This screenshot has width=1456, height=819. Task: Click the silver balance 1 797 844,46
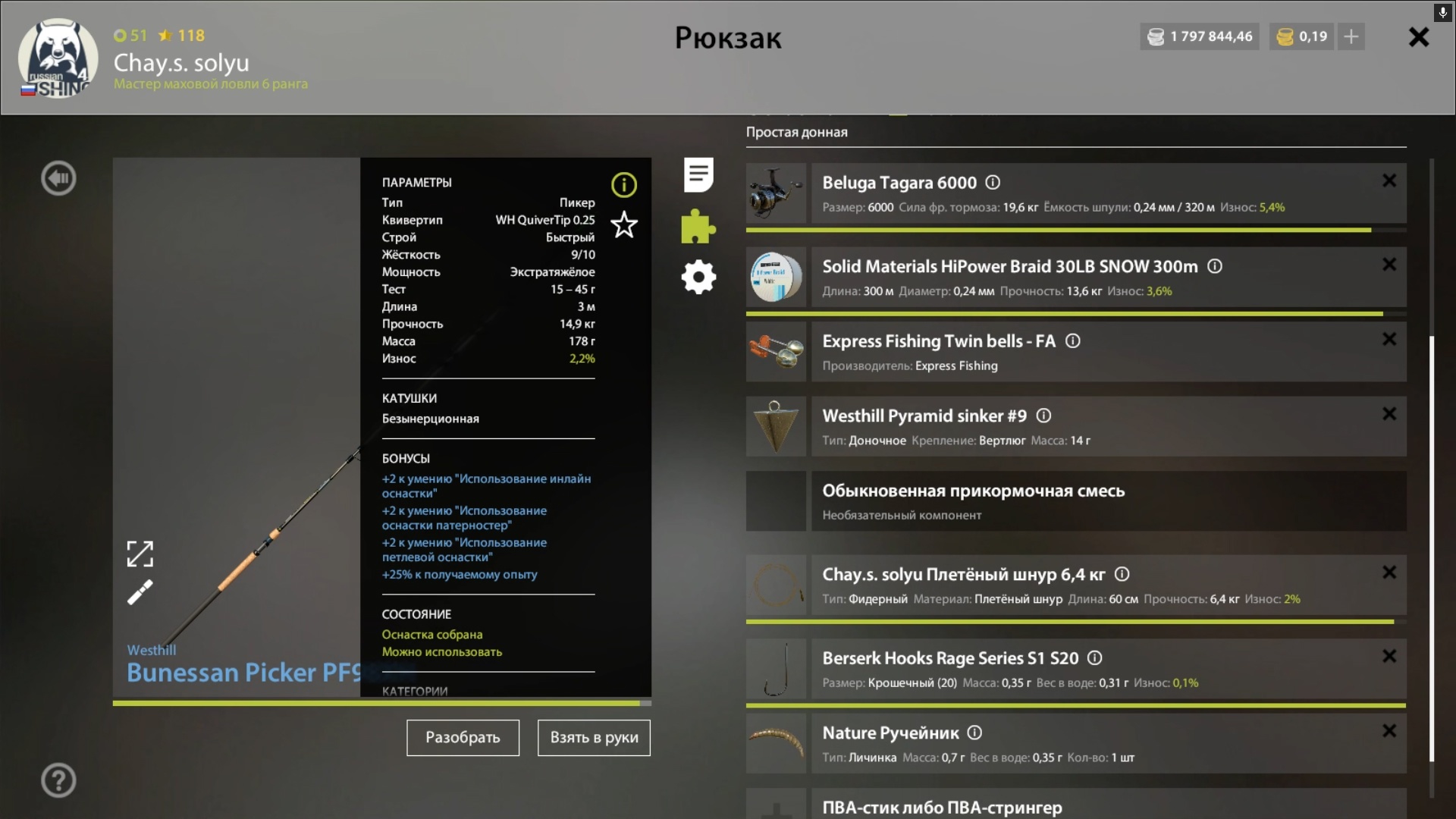1200,36
